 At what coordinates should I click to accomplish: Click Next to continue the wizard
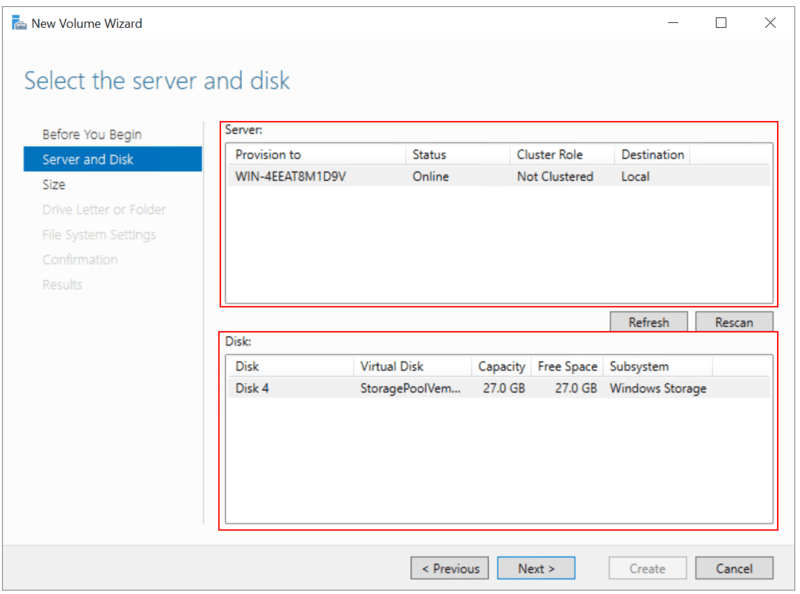(x=536, y=567)
